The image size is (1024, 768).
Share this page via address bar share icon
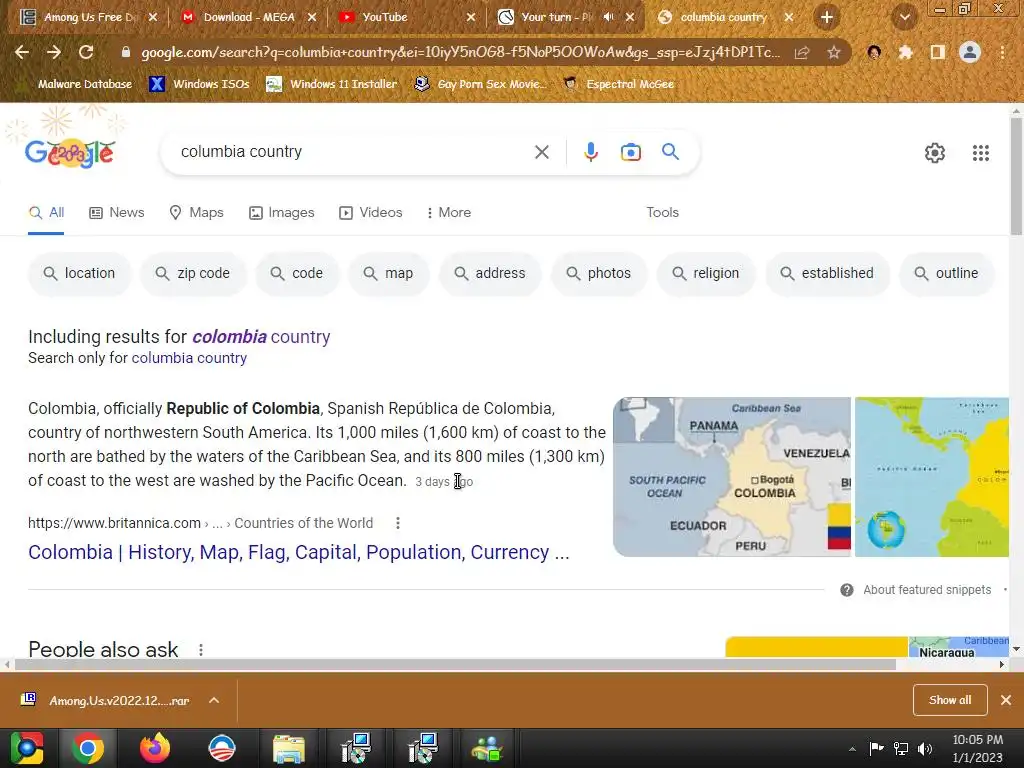click(x=802, y=52)
